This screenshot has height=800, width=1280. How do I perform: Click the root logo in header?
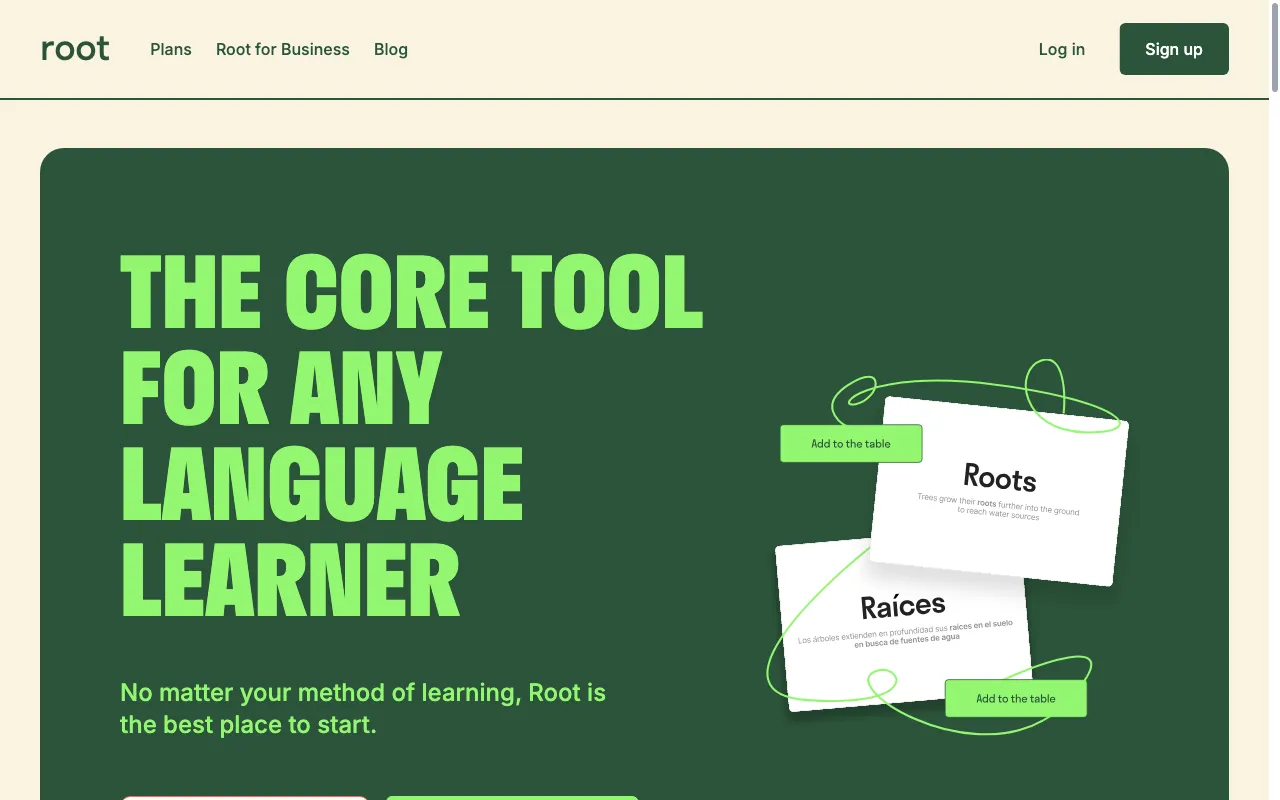[75, 49]
